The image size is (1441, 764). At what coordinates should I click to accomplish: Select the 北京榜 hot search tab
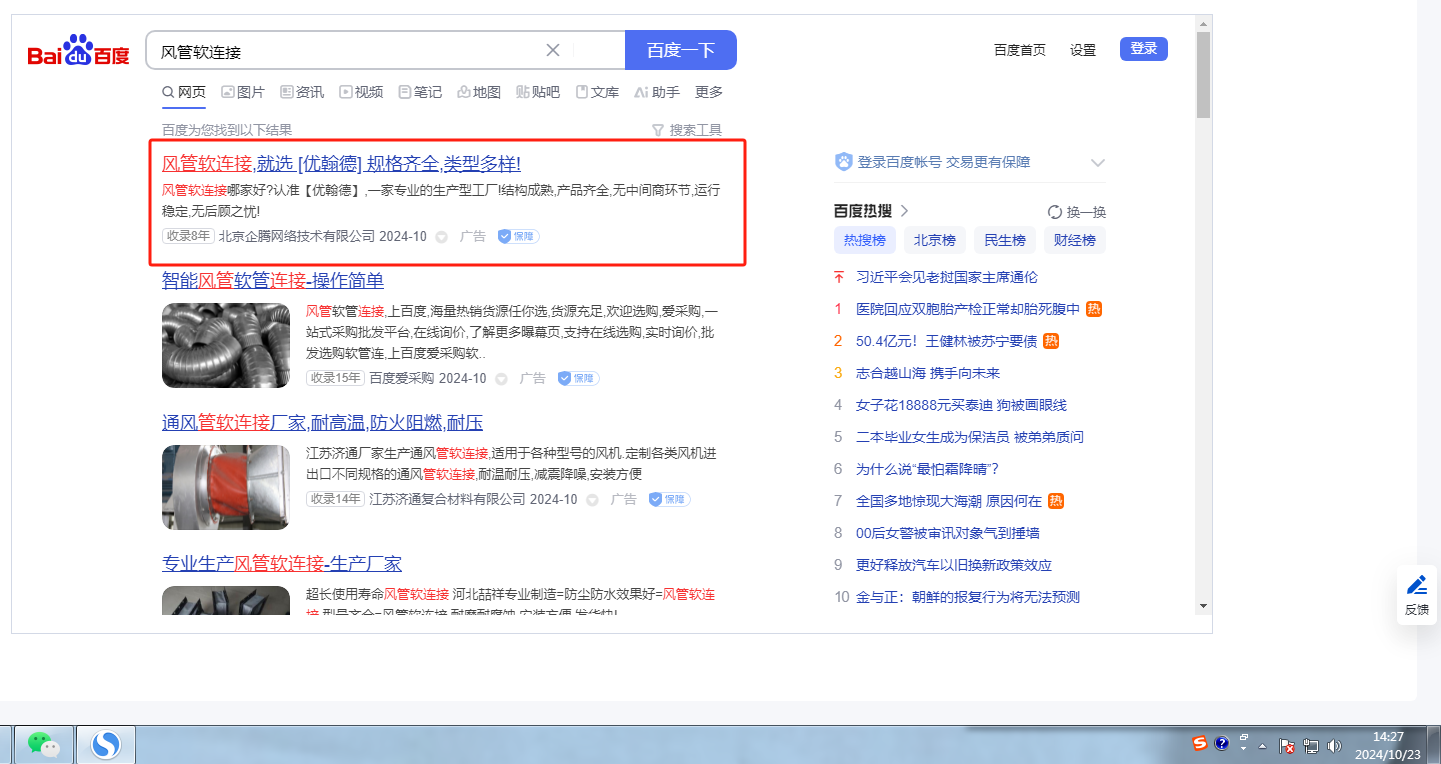[x=934, y=240]
